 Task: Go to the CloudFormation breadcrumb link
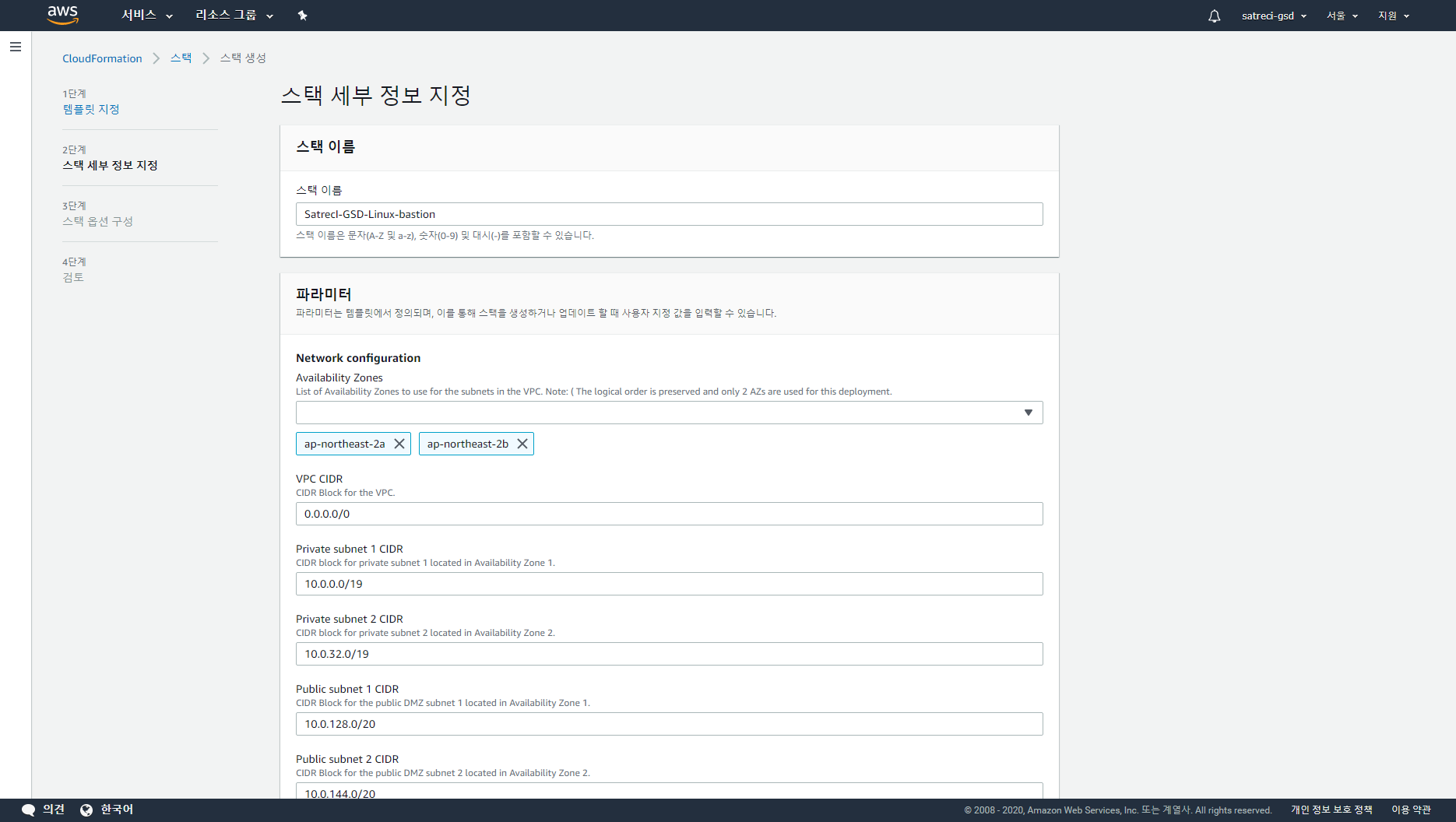[x=102, y=58]
